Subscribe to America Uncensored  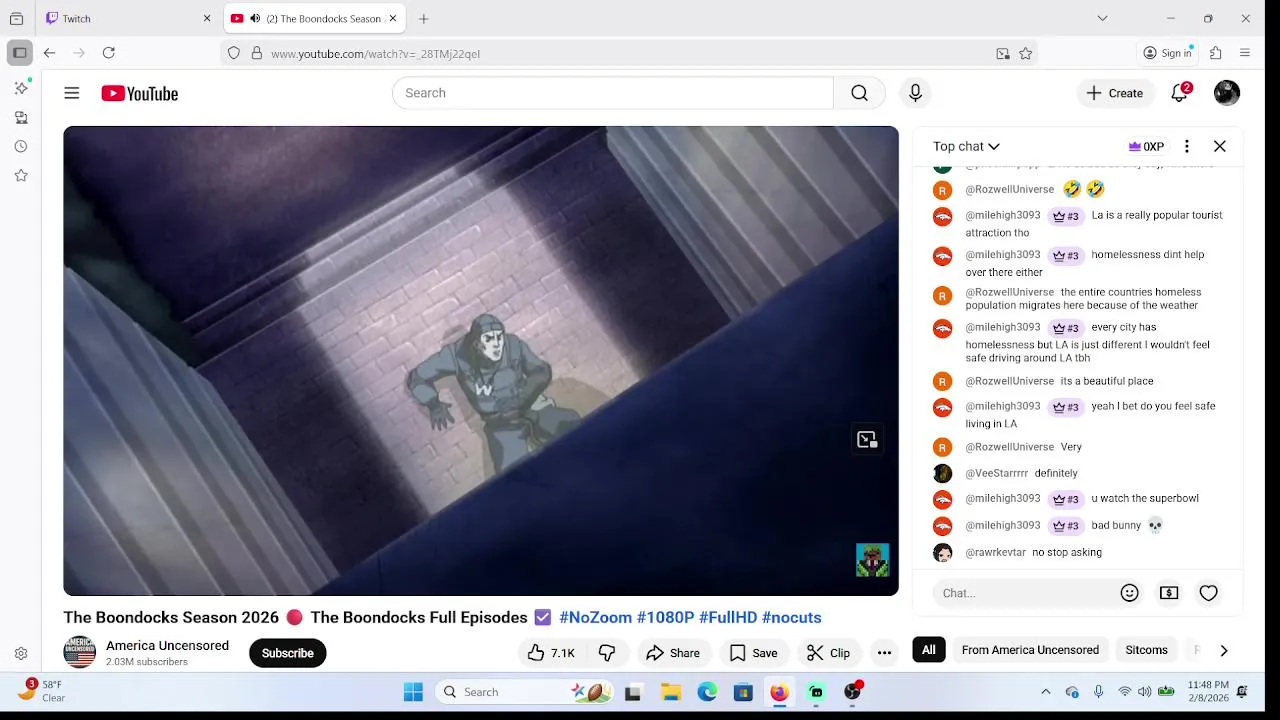[288, 653]
